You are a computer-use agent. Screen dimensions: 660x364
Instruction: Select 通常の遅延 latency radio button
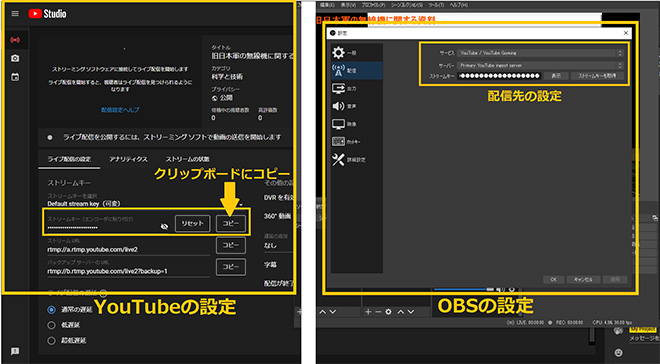[51, 310]
